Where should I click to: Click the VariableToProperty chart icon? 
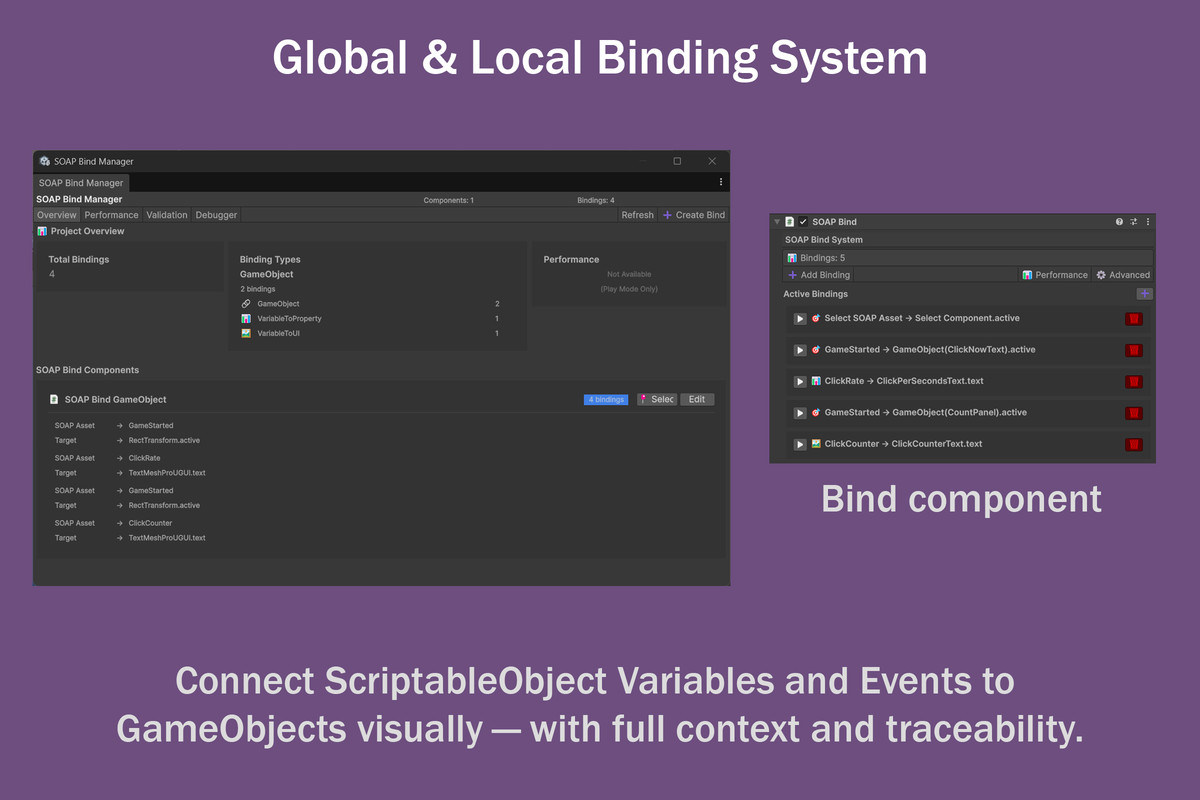click(x=246, y=319)
